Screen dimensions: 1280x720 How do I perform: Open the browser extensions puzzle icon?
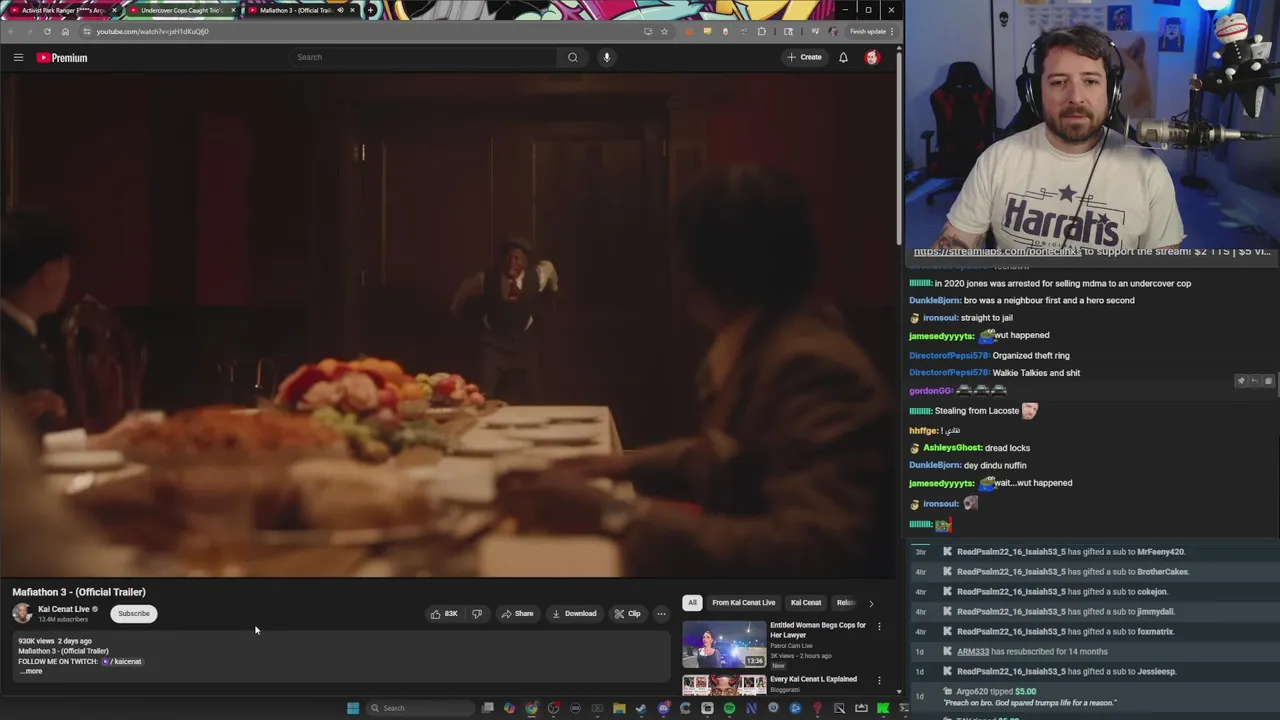(761, 31)
